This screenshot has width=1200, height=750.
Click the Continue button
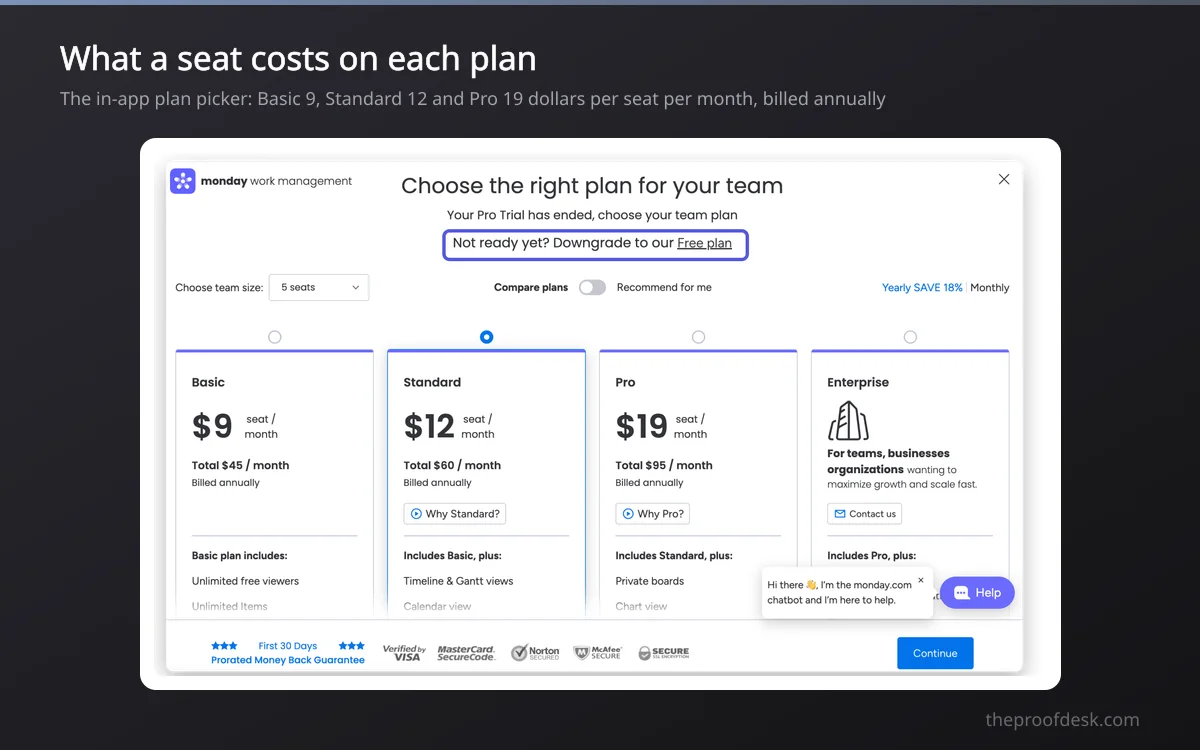935,653
